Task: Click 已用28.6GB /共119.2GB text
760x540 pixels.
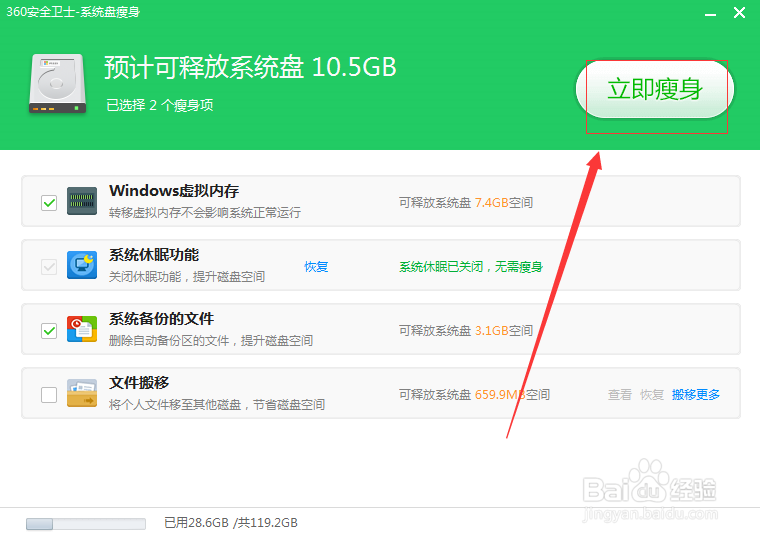Action: pos(231,523)
